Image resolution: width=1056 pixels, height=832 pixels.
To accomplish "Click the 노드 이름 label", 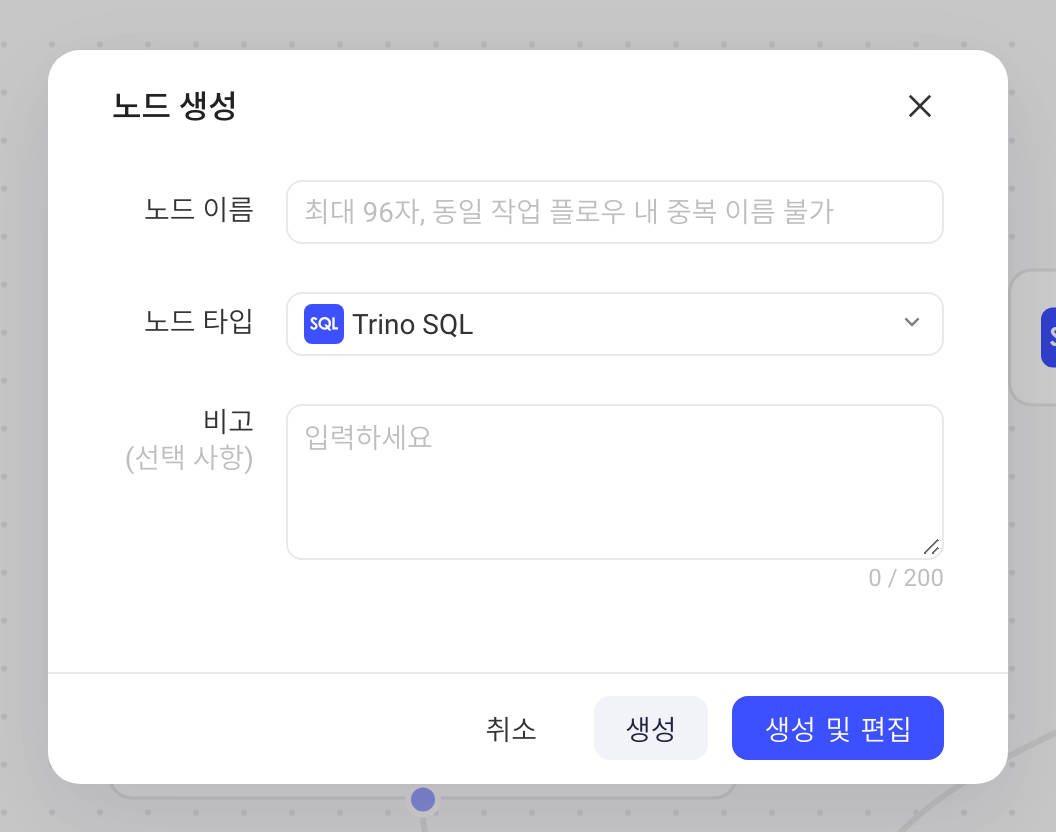I will pyautogui.click(x=199, y=210).
